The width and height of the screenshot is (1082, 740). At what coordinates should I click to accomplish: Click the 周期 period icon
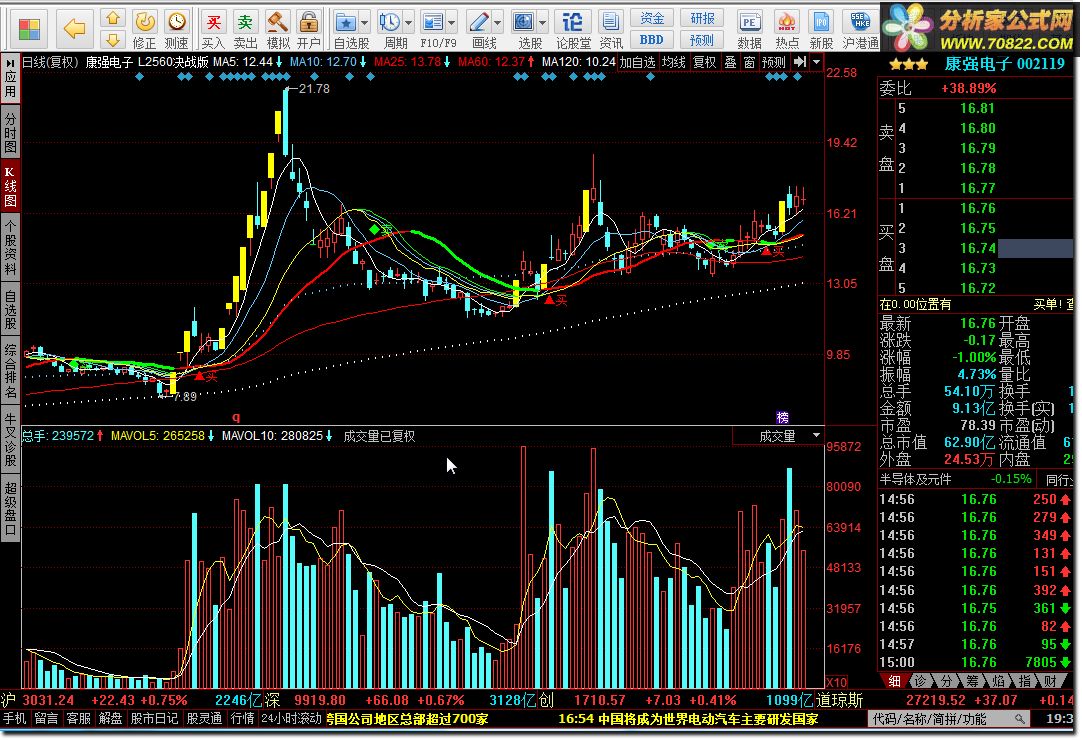point(391,23)
